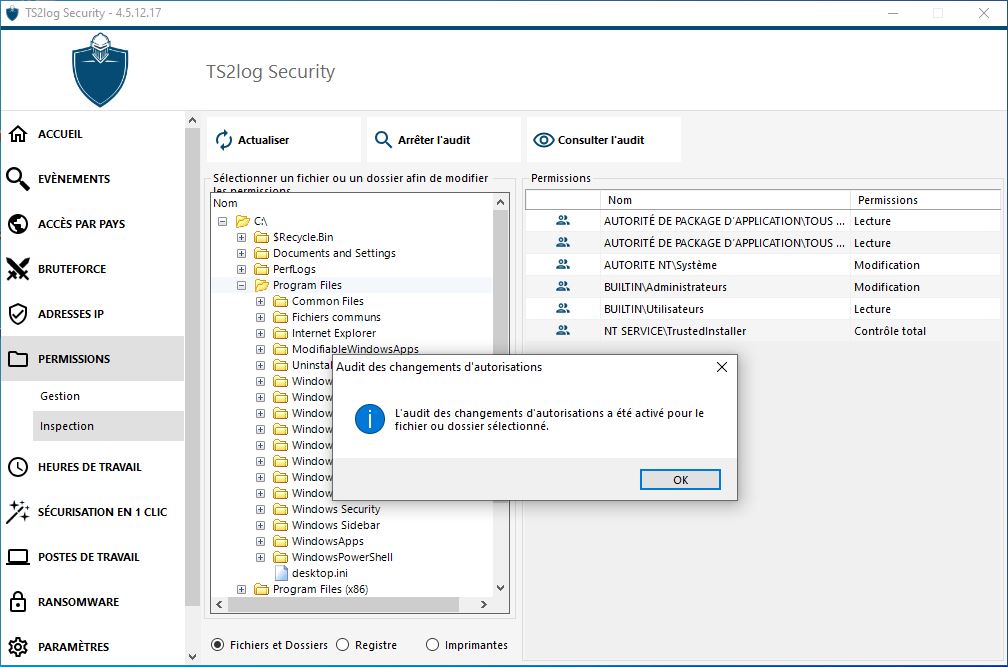The width and height of the screenshot is (1008, 667).
Task: Click the Nom column header in Permissions
Action: (725, 200)
